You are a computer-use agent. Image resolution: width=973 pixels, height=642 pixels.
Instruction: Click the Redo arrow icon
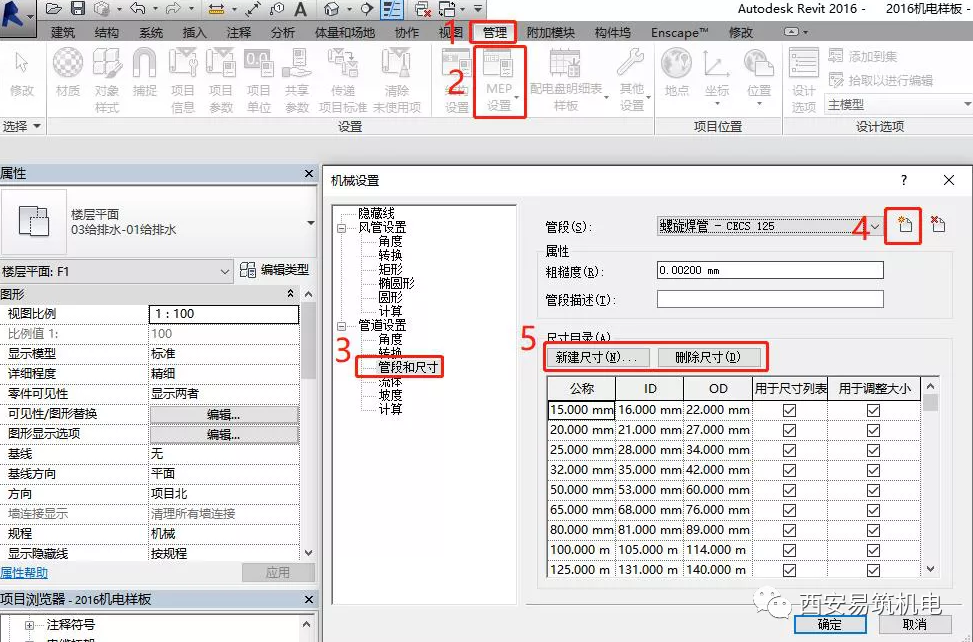tap(173, 9)
